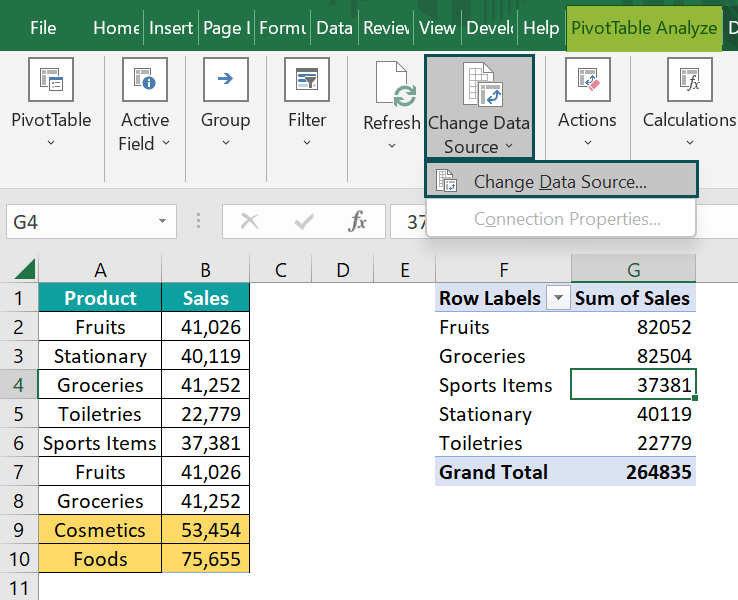Click the Actions icon
The image size is (738, 600).
click(587, 80)
